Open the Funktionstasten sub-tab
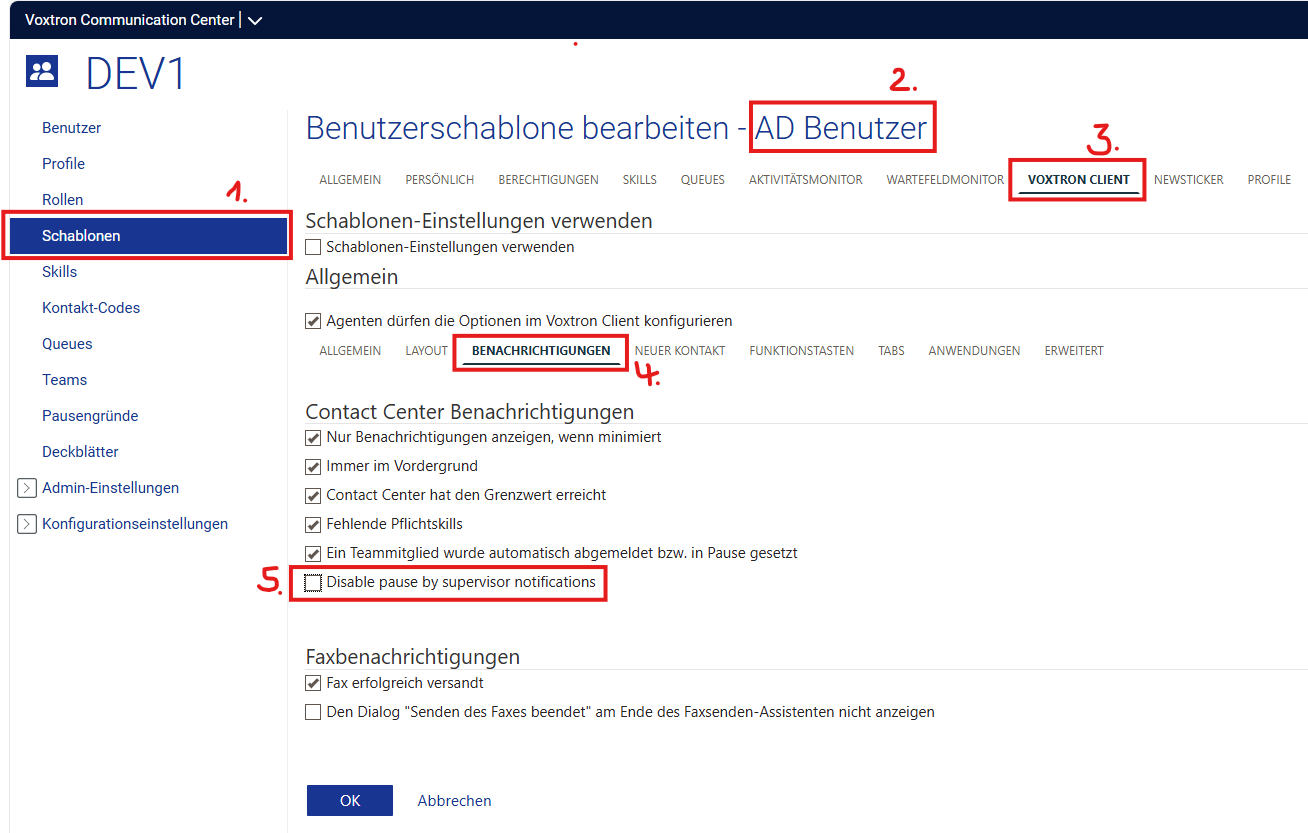The image size is (1308, 833). tap(801, 351)
